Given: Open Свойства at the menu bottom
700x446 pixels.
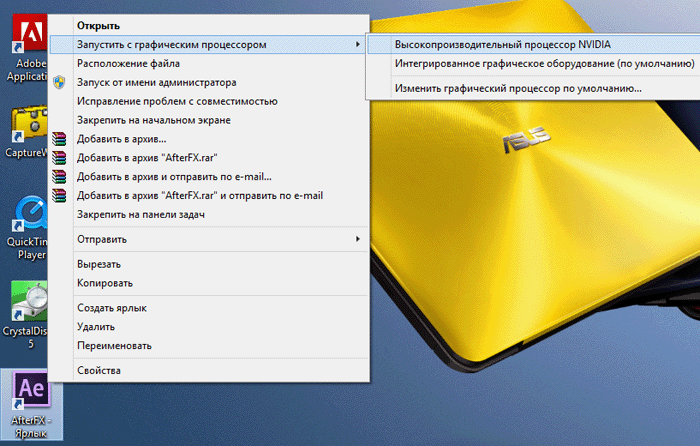Looking at the screenshot, I should [x=209, y=370].
